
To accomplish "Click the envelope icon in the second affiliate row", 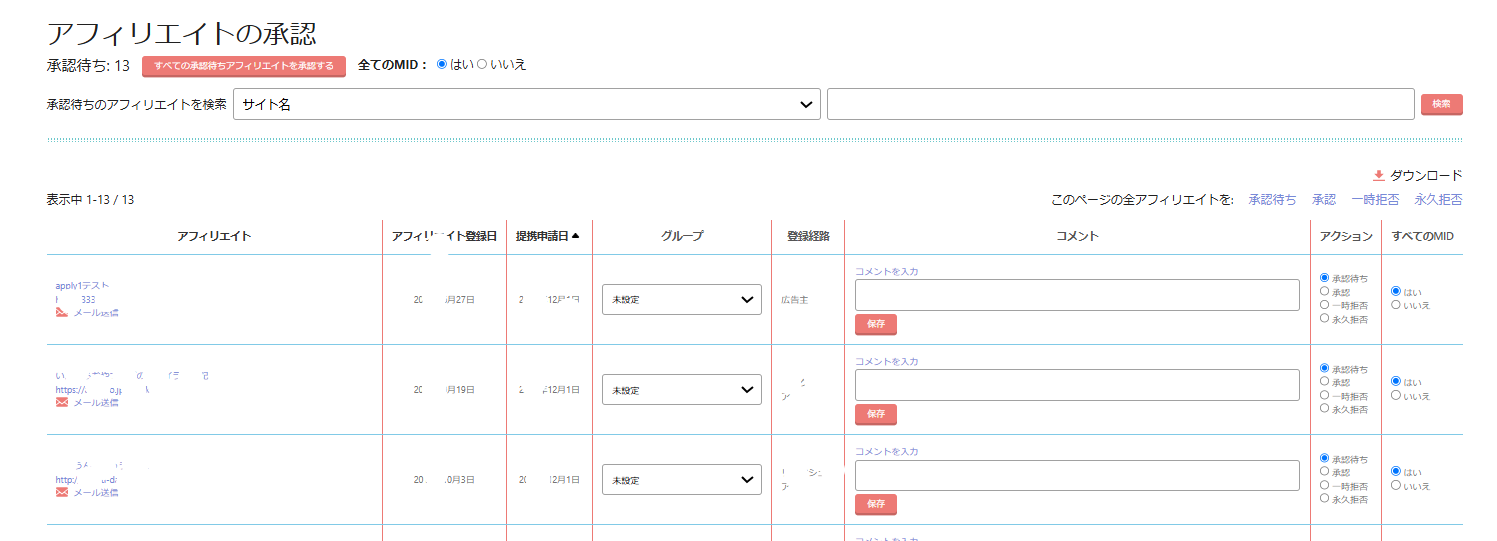I will [62, 403].
